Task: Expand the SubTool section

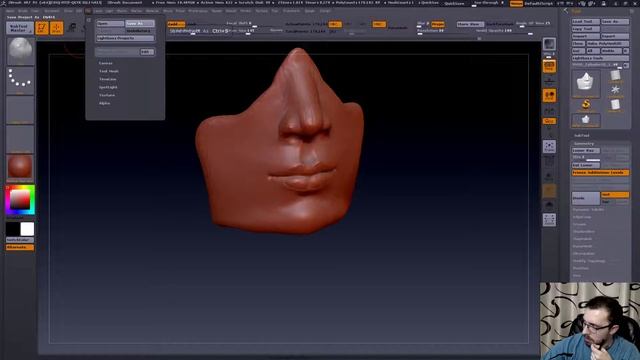Action: pyautogui.click(x=581, y=136)
